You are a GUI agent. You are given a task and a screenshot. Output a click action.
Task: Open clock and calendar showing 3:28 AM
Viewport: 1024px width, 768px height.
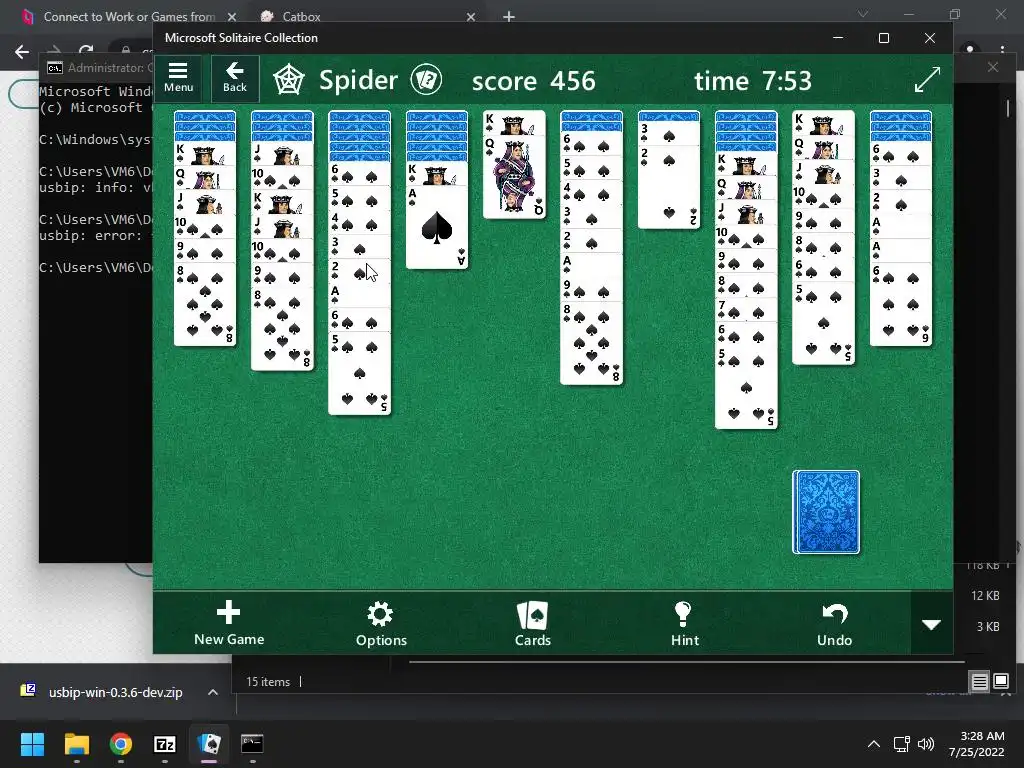point(976,744)
